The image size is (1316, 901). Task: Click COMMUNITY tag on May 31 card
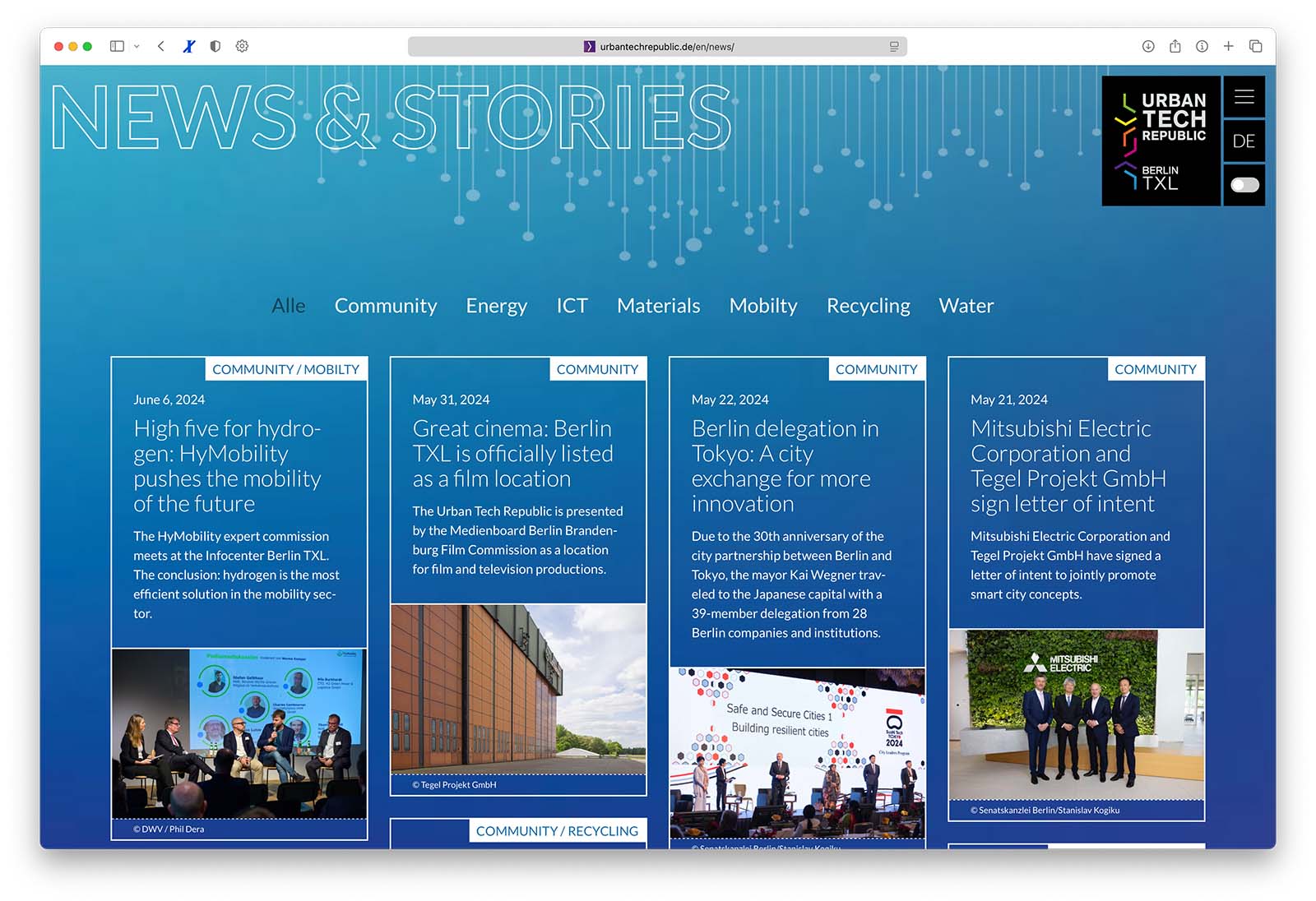(598, 369)
